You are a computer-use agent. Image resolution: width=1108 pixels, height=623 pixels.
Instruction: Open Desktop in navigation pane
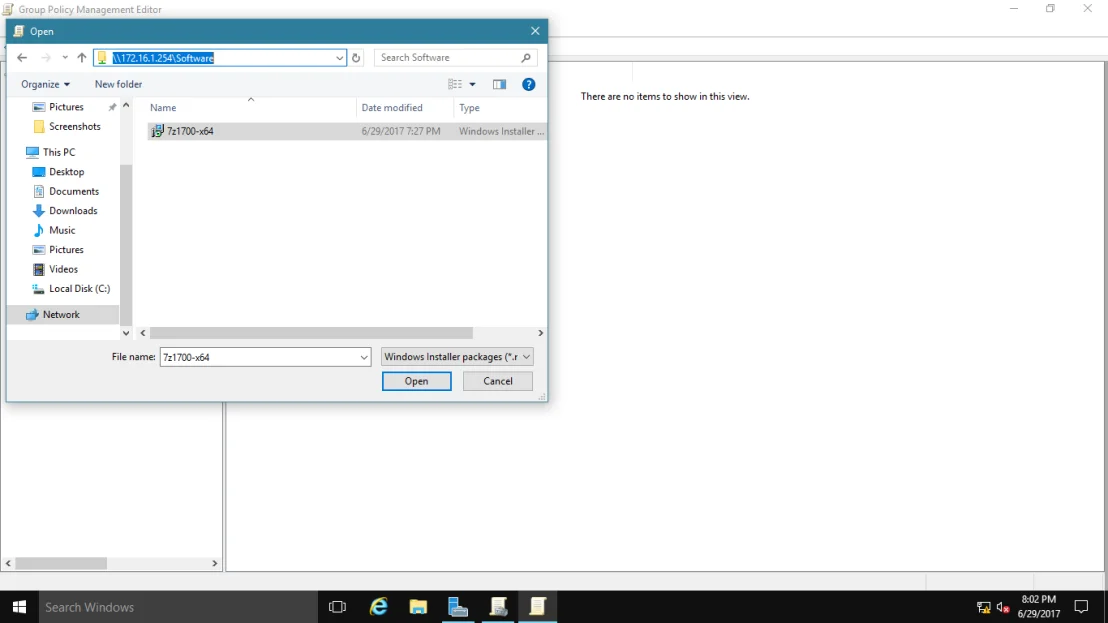[x=66, y=172]
